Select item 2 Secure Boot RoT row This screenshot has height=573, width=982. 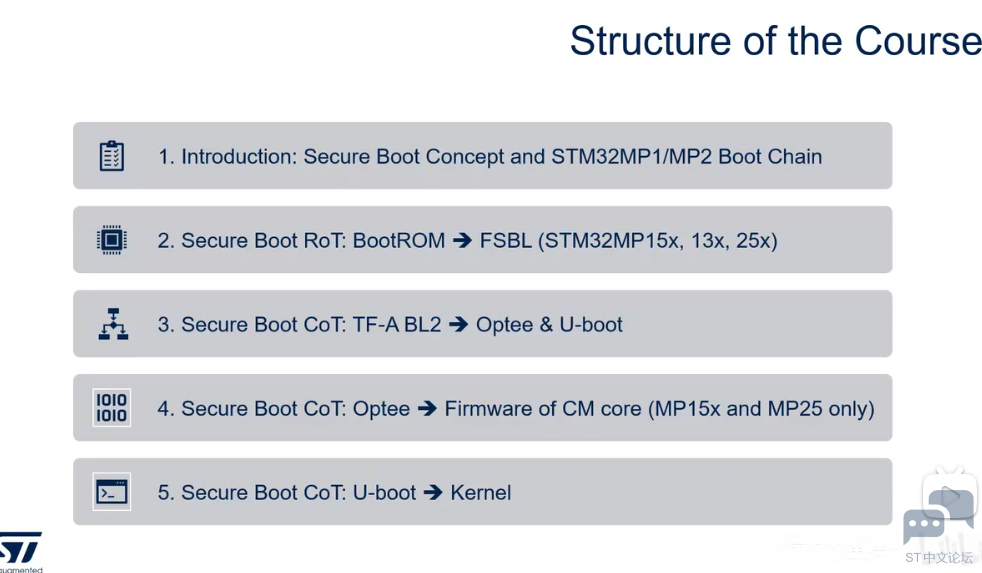pyautogui.click(x=482, y=240)
